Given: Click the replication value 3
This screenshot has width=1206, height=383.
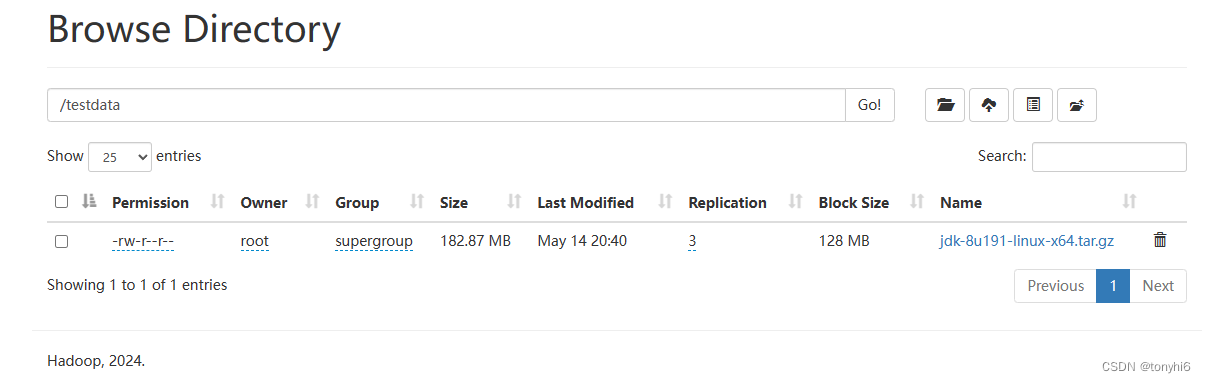Looking at the screenshot, I should [x=692, y=241].
